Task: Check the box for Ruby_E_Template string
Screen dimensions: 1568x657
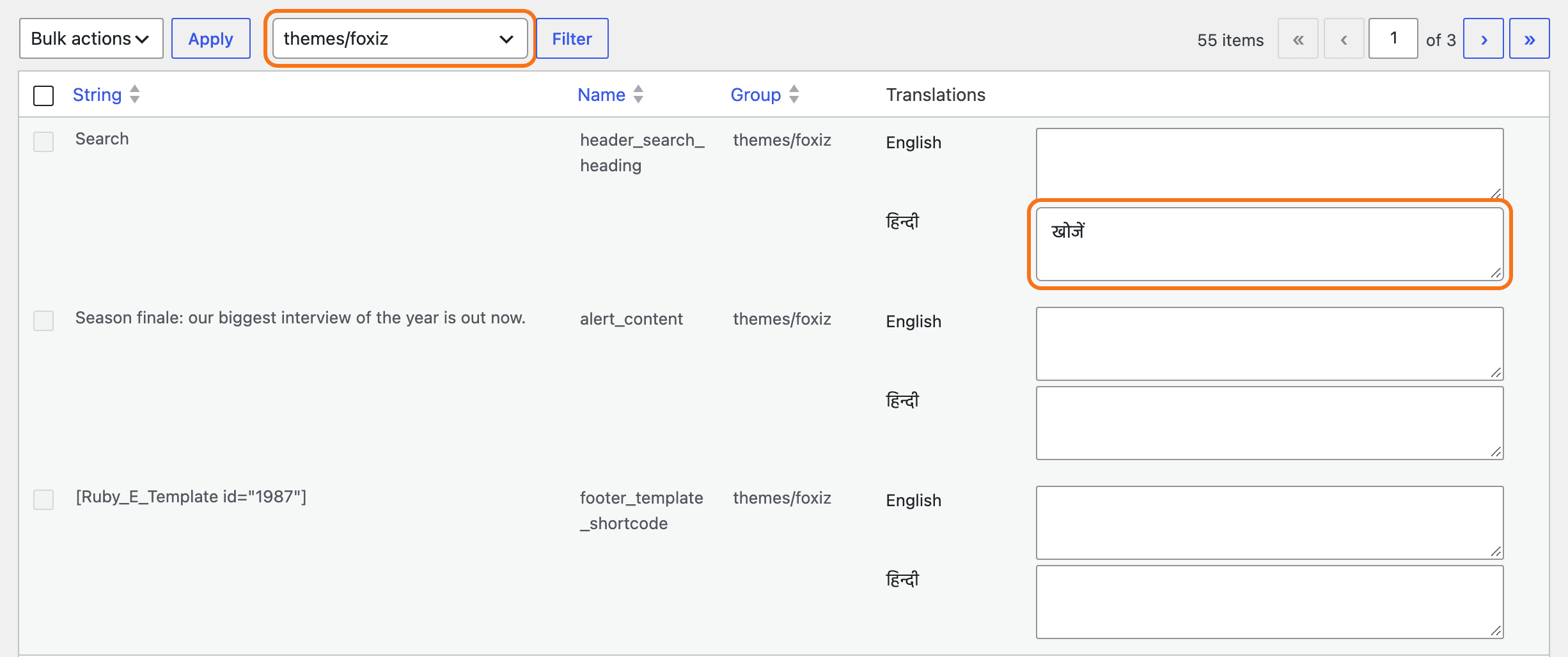Action: point(43,499)
